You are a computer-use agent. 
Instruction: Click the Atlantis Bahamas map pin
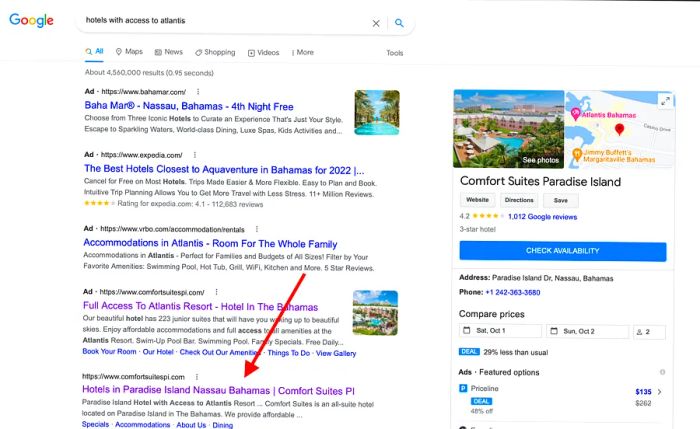pos(575,114)
